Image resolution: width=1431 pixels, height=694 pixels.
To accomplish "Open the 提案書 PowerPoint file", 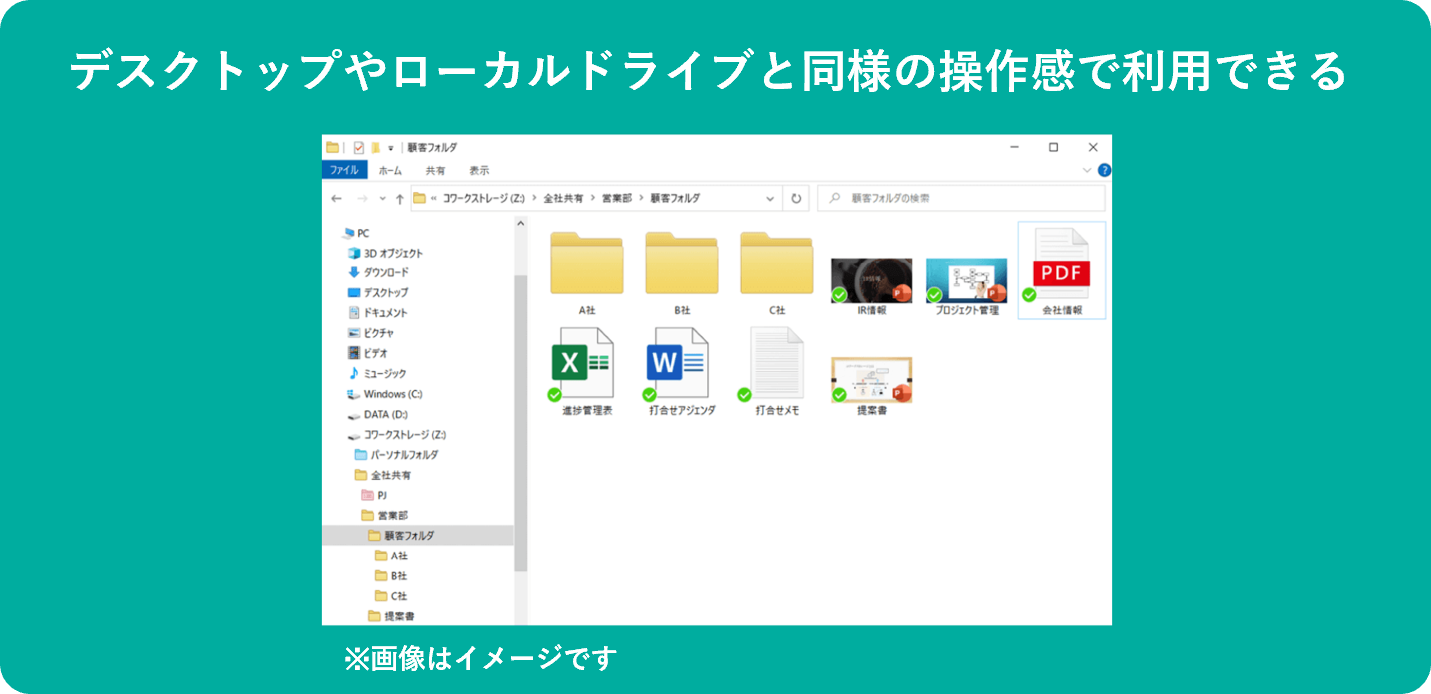I will pos(869,378).
